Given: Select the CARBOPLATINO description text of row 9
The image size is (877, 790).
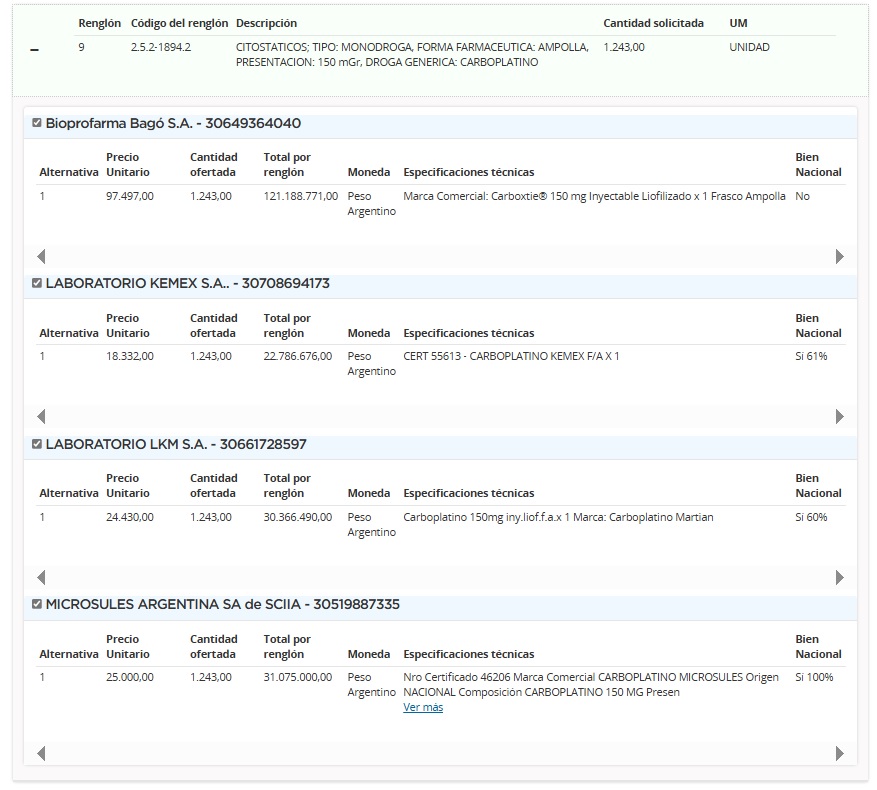Looking at the screenshot, I should pos(412,54).
